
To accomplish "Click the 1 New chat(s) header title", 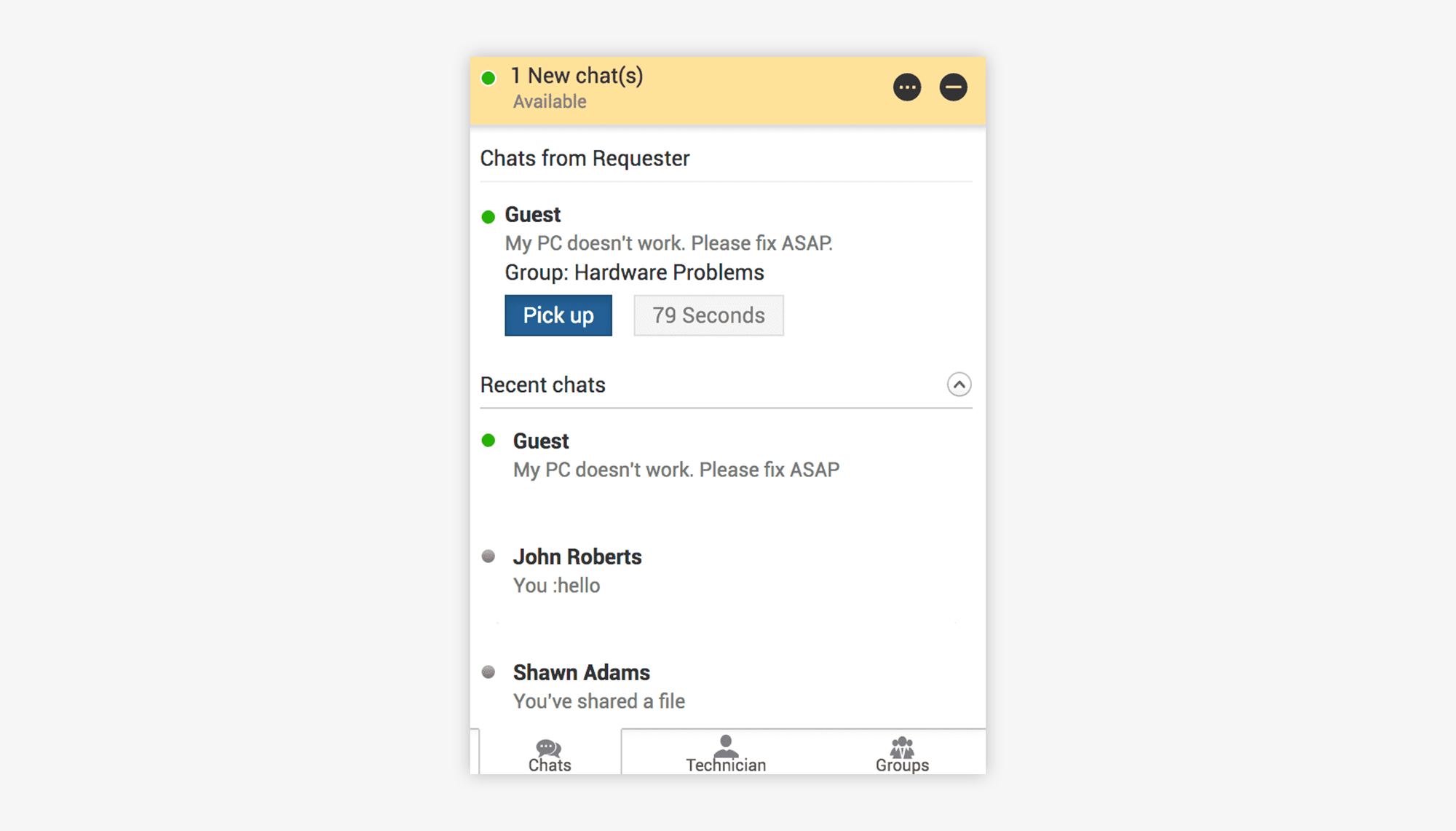I will pyautogui.click(x=577, y=76).
